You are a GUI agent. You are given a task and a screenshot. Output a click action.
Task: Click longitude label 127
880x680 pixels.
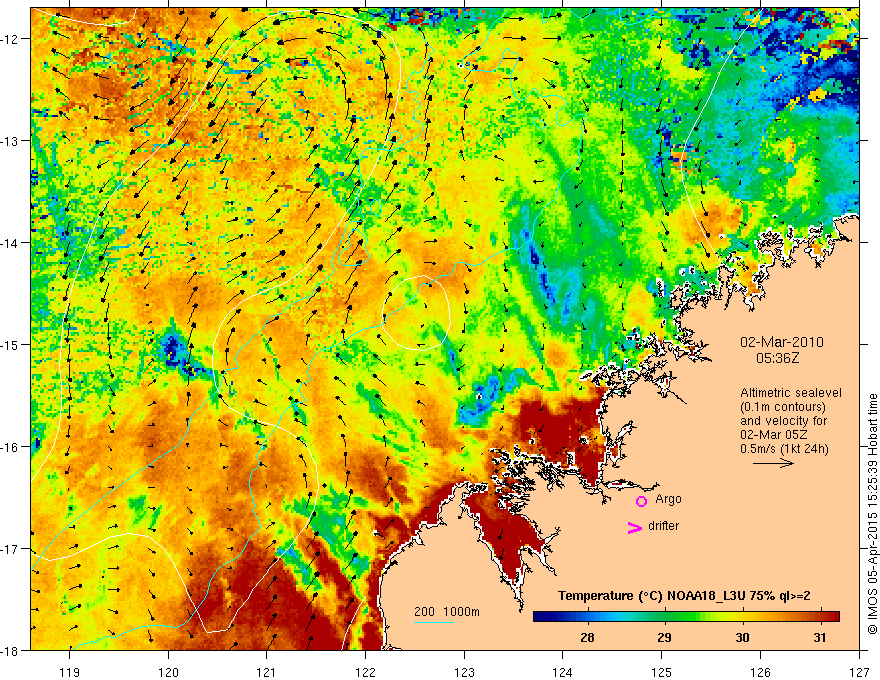tap(859, 672)
